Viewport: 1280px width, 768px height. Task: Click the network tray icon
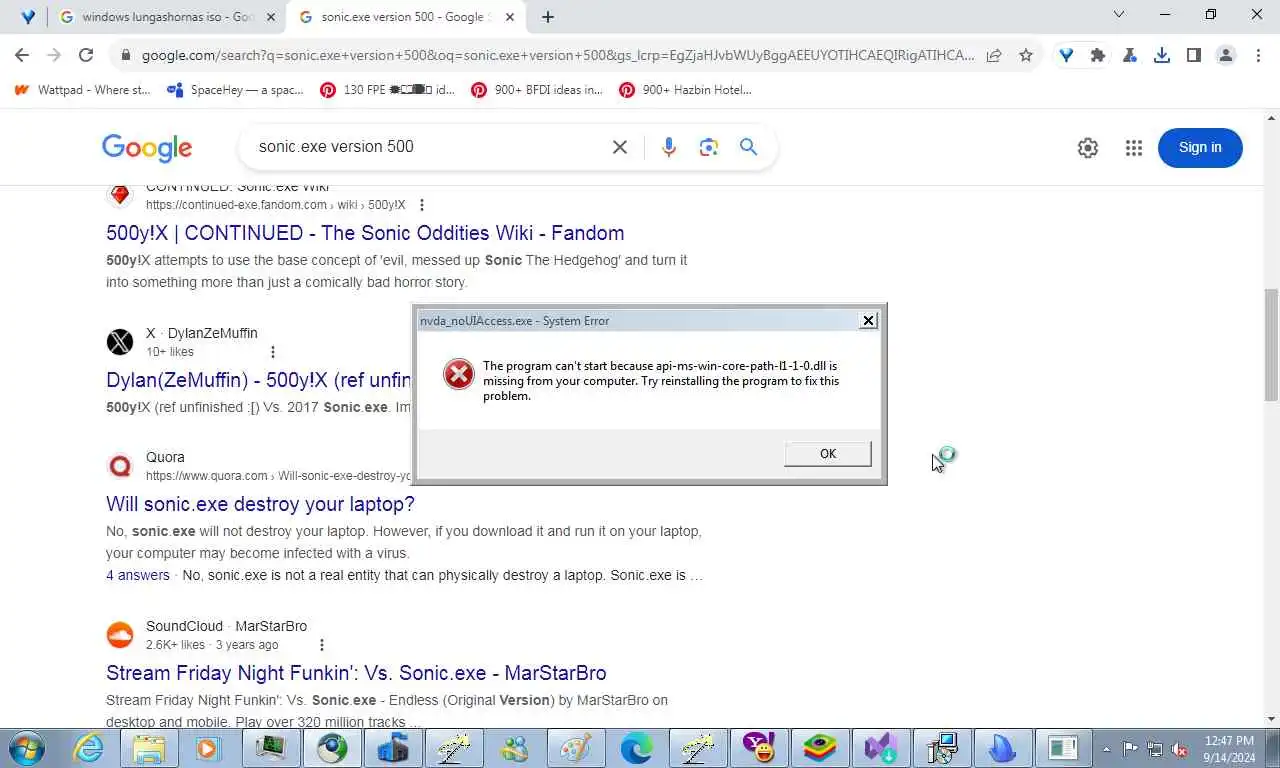pyautogui.click(x=1155, y=748)
